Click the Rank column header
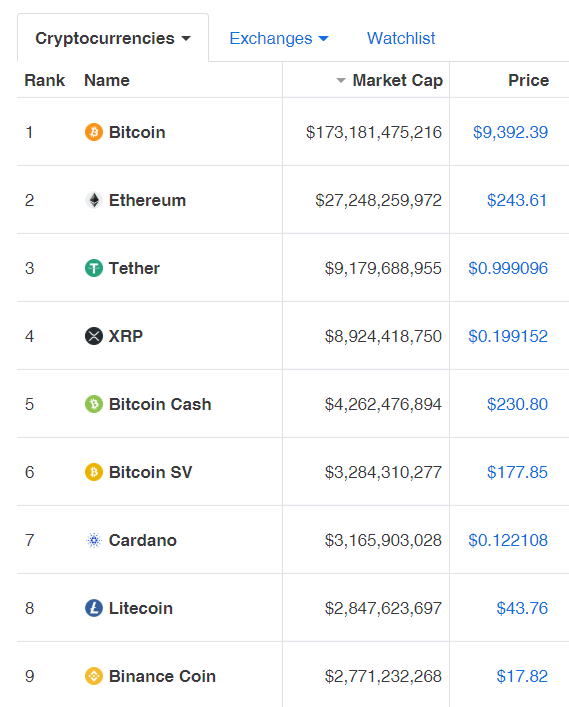 click(45, 80)
